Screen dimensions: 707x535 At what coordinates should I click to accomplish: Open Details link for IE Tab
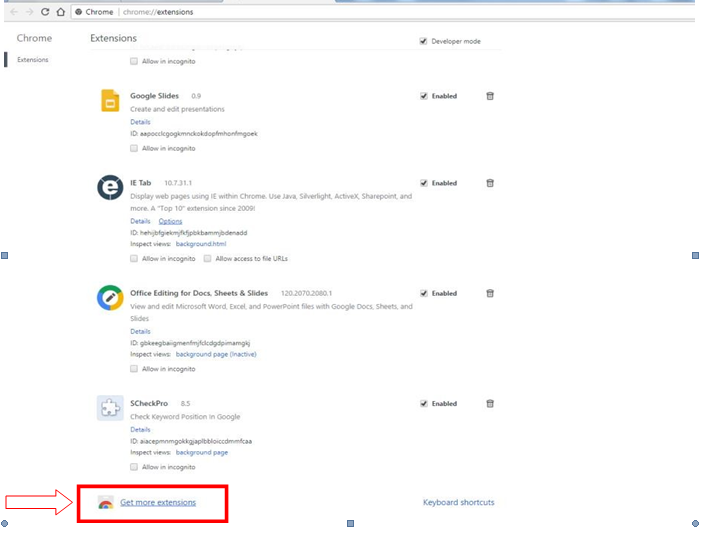[140, 221]
